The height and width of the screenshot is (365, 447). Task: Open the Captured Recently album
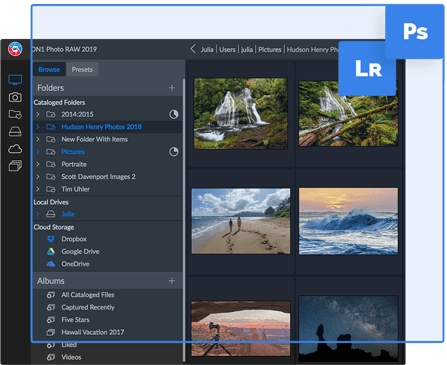[88, 307]
